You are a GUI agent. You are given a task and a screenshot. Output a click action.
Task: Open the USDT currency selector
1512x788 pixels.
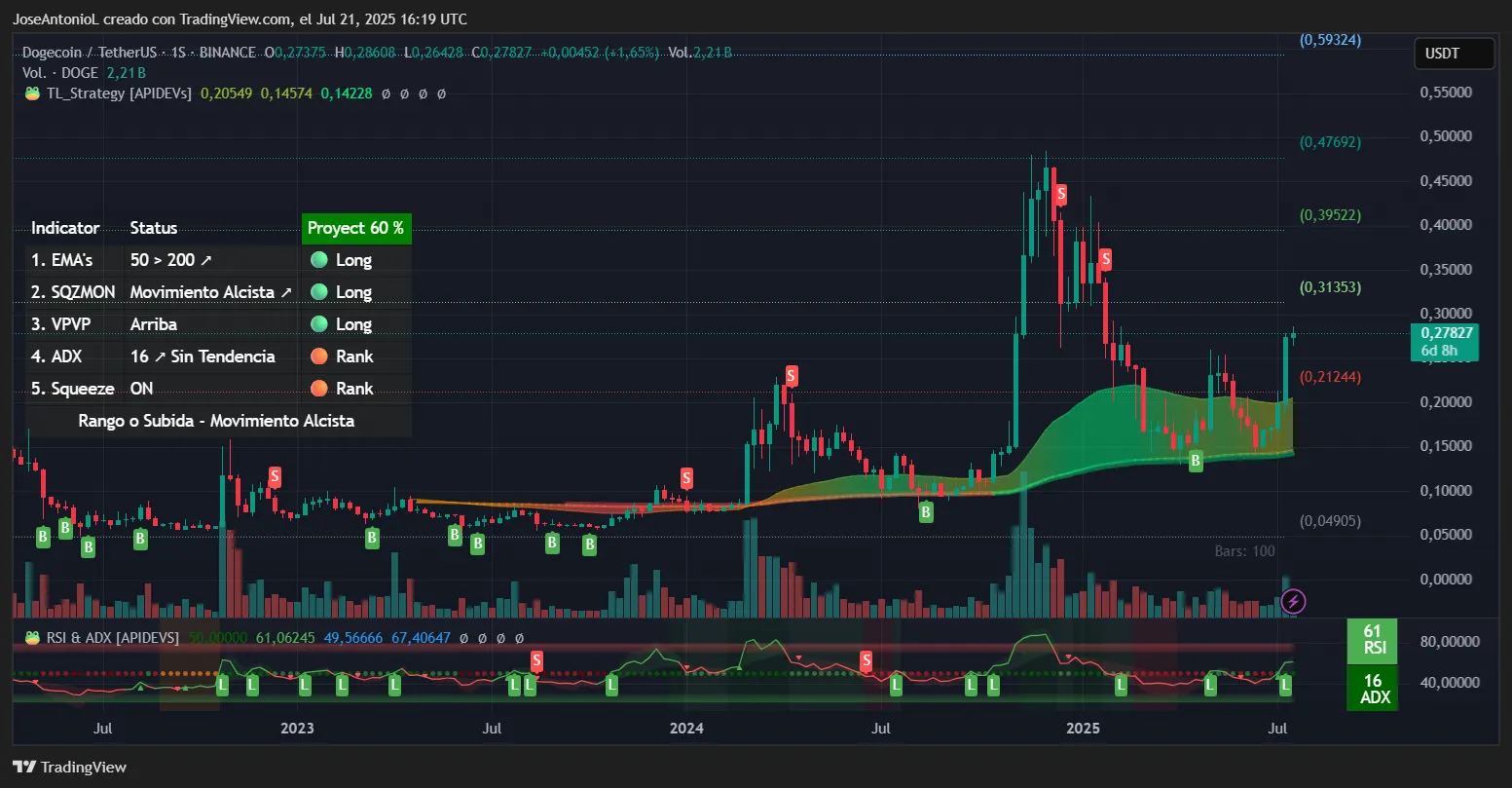(x=1454, y=54)
